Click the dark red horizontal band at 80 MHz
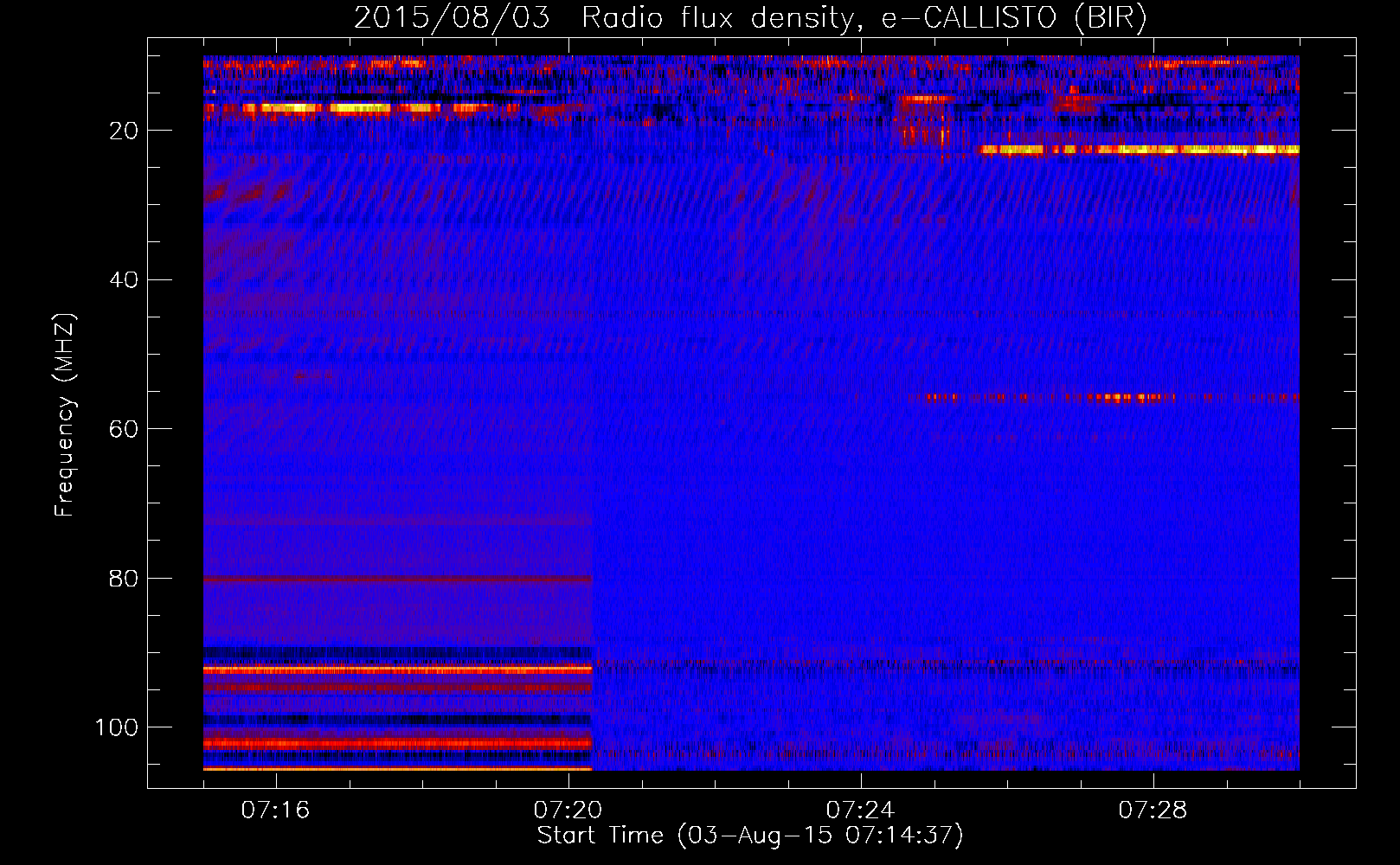 [397, 579]
